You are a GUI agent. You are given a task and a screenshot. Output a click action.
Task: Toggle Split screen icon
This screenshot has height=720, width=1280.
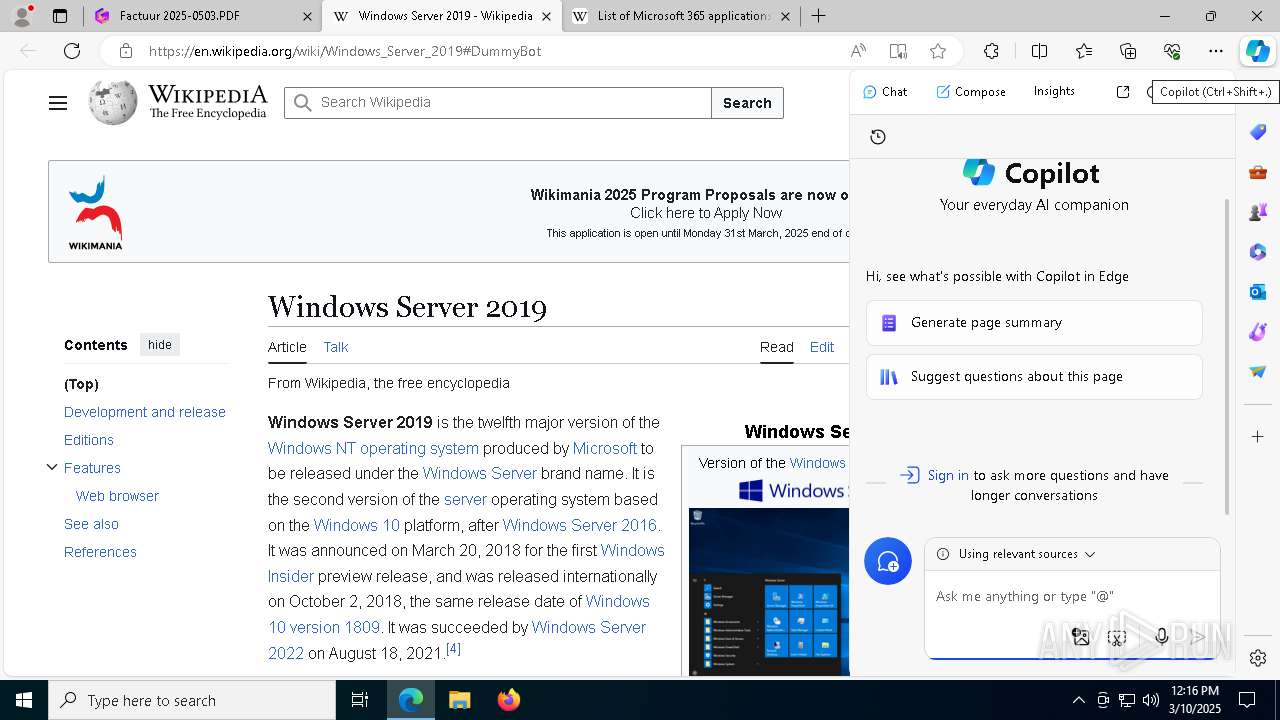[x=1039, y=51]
